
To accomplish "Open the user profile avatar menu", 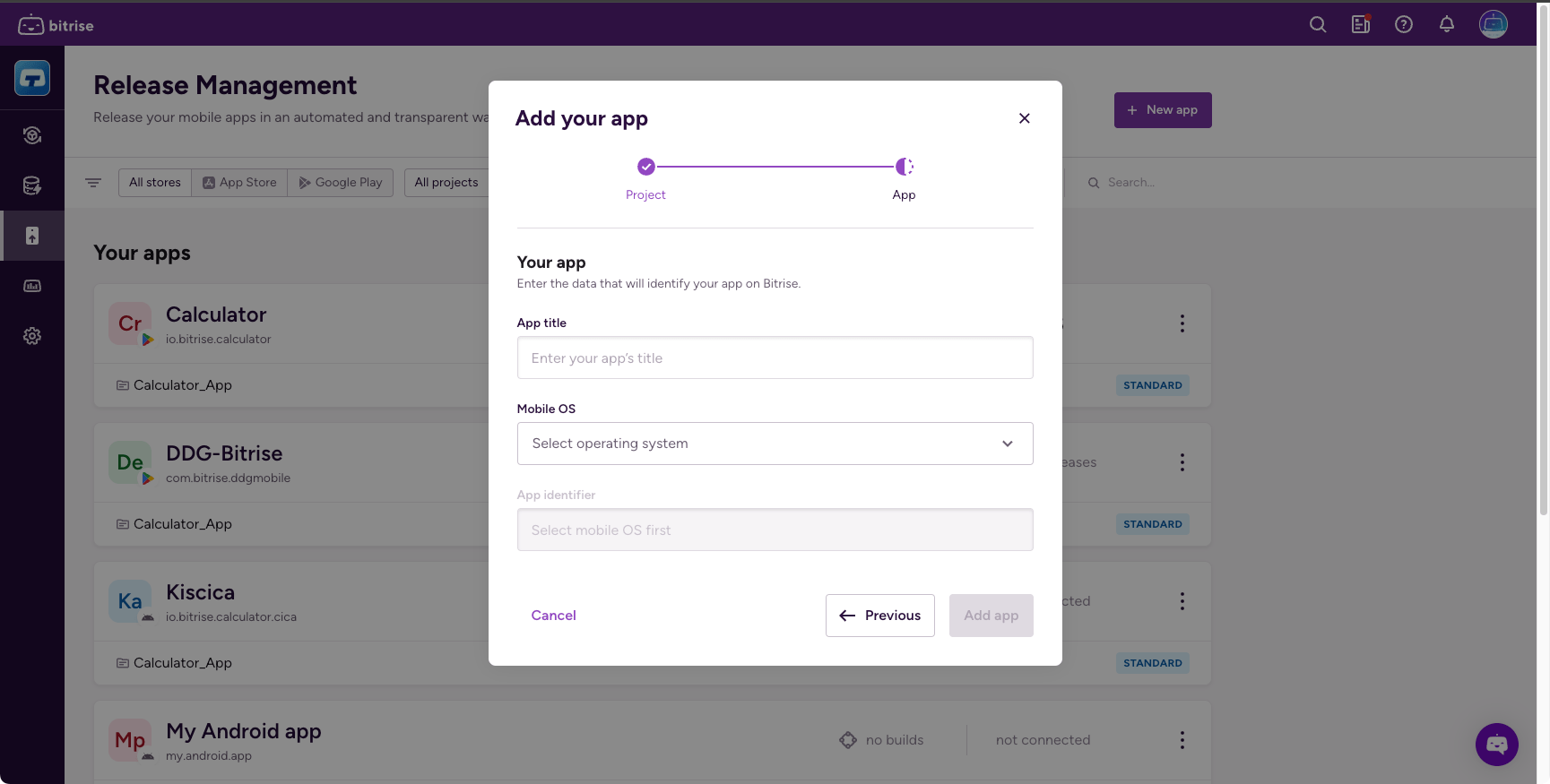I will pos(1494,24).
